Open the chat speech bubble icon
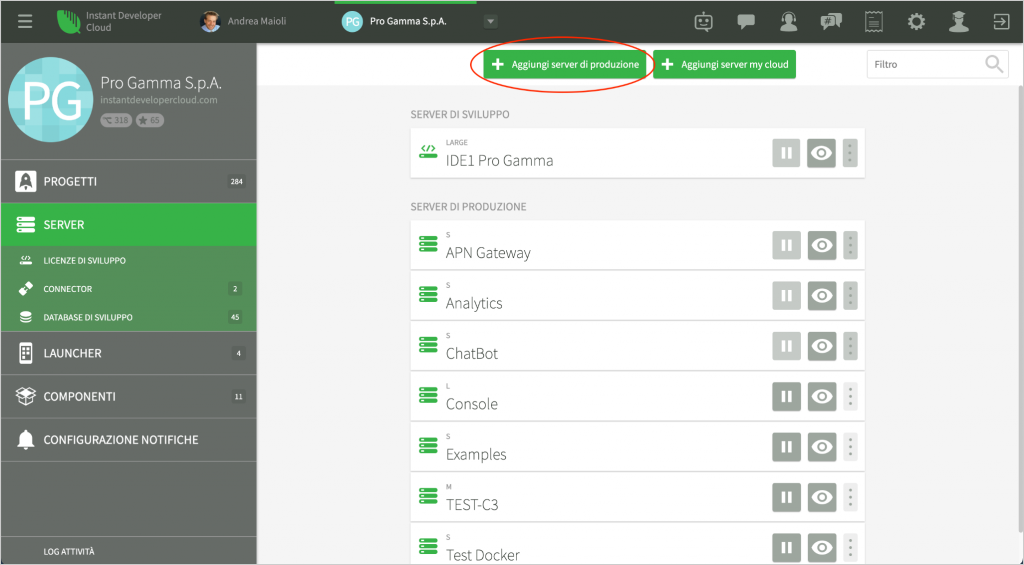 click(746, 22)
